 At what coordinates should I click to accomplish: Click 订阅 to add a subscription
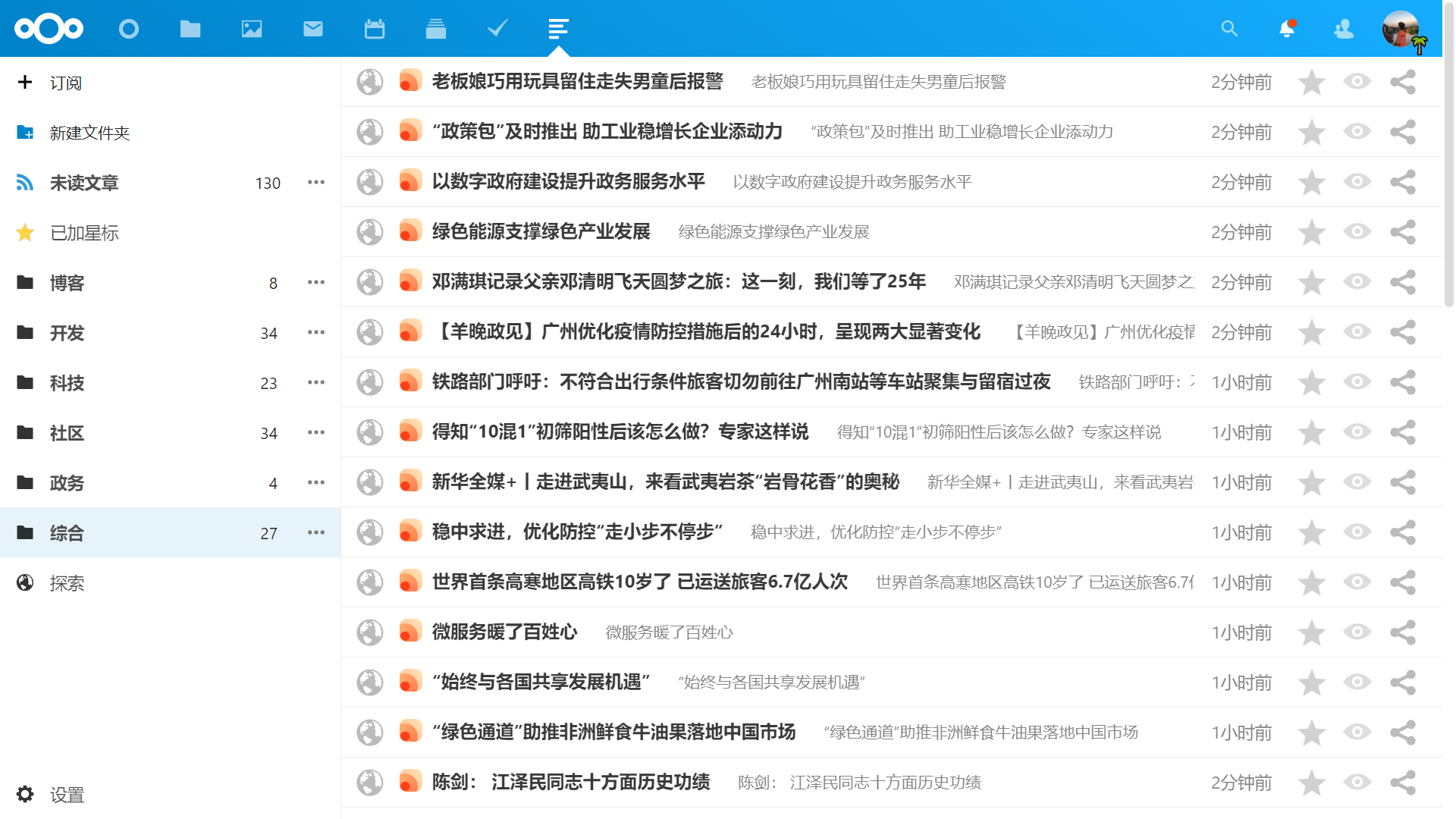coord(67,82)
